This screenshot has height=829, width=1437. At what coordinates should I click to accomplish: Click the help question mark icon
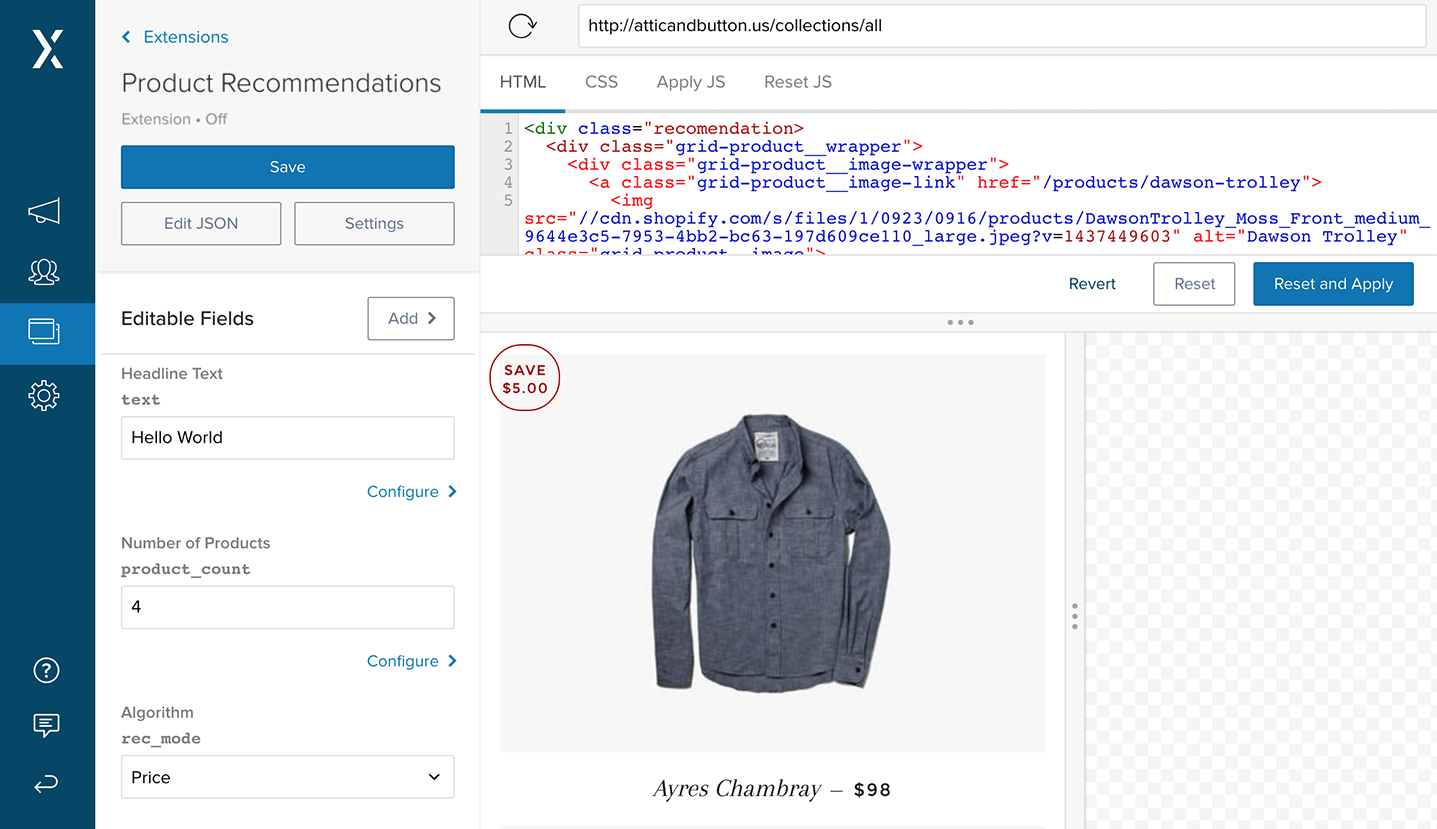tap(46, 670)
